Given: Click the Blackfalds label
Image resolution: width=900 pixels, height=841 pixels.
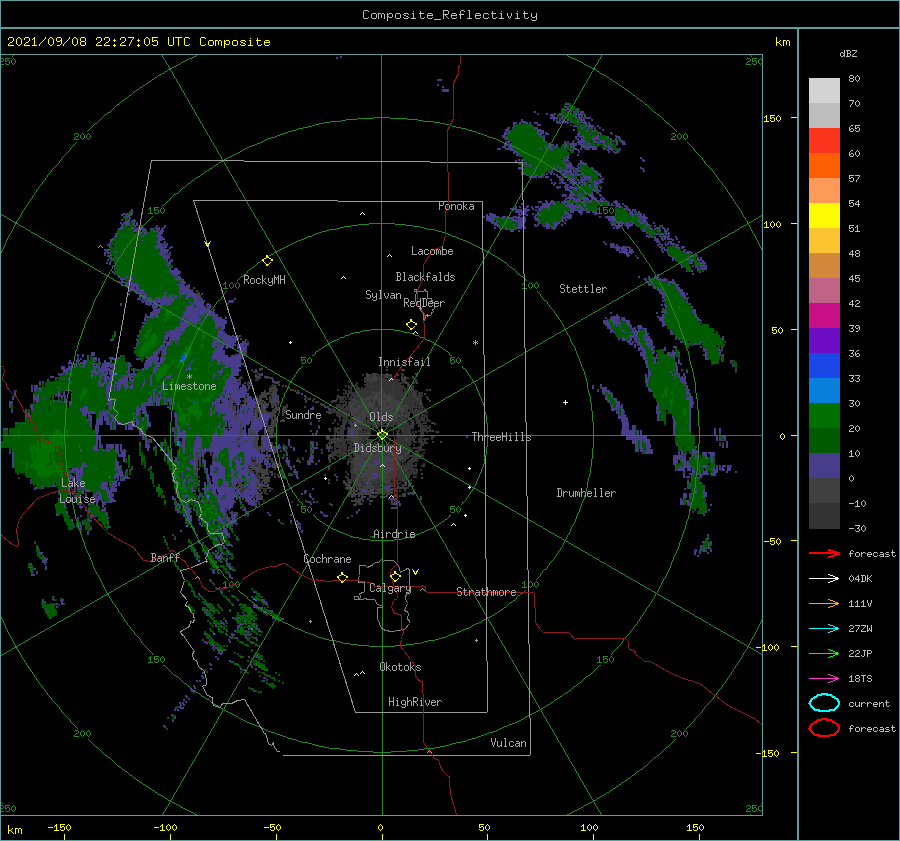Looking at the screenshot, I should [425, 277].
